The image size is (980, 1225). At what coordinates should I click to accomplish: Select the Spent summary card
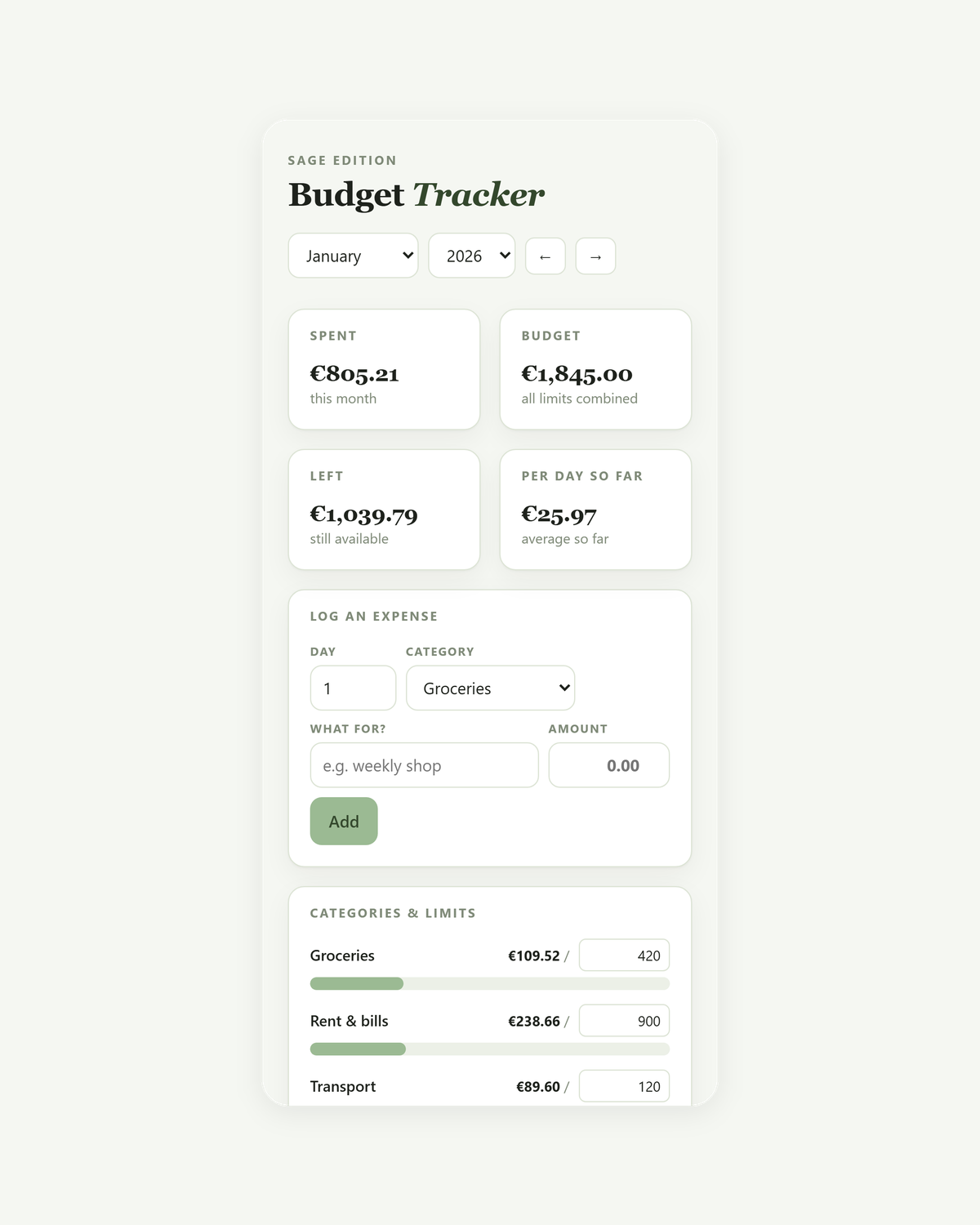[x=384, y=369]
